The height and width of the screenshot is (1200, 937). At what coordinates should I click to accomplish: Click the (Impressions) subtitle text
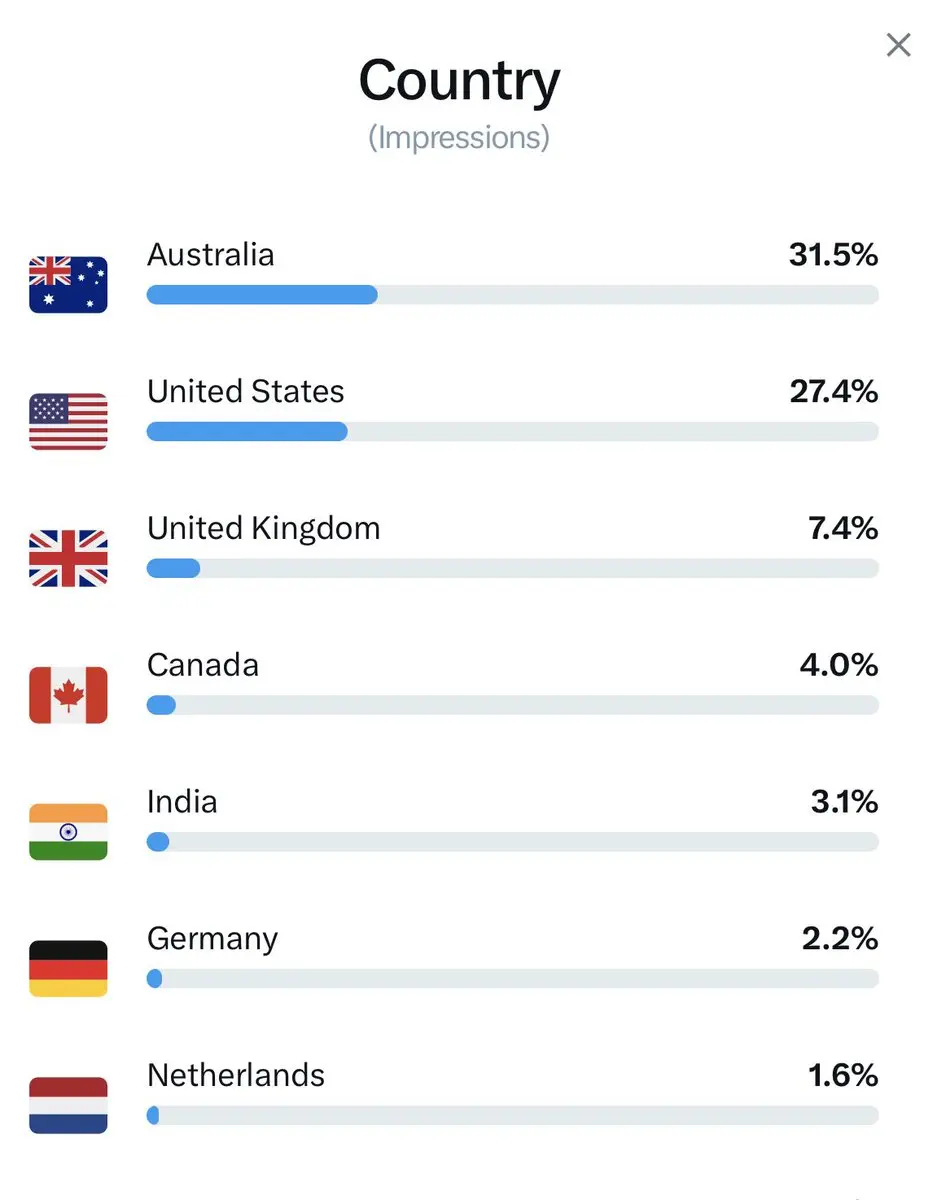pos(459,137)
